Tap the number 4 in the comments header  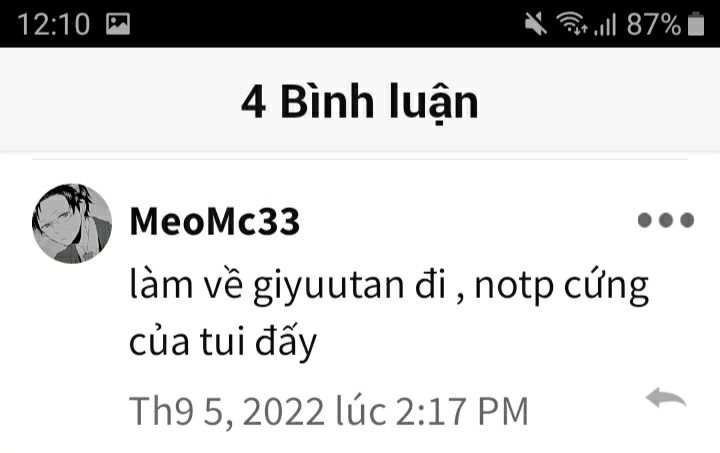[253, 102]
